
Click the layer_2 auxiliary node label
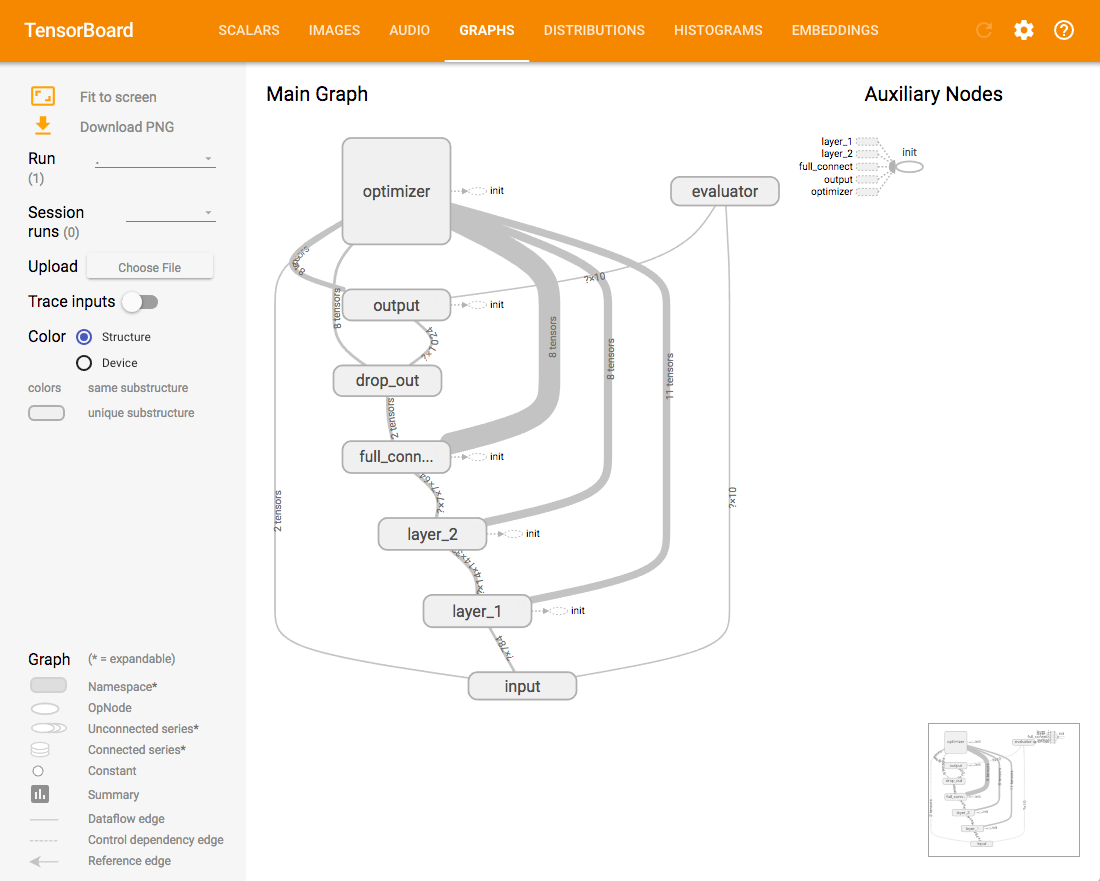click(x=836, y=154)
